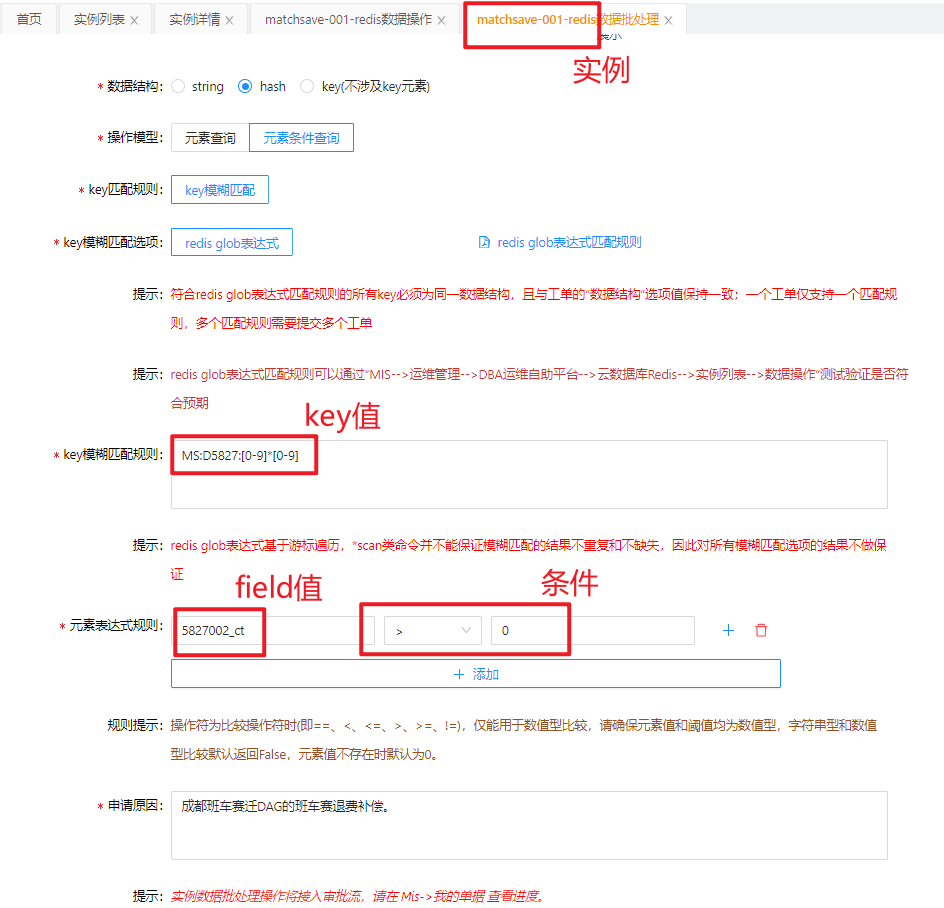Click the document icon before redis glob表达式匹配规则
This screenshot has width=944, height=908.
click(x=484, y=242)
